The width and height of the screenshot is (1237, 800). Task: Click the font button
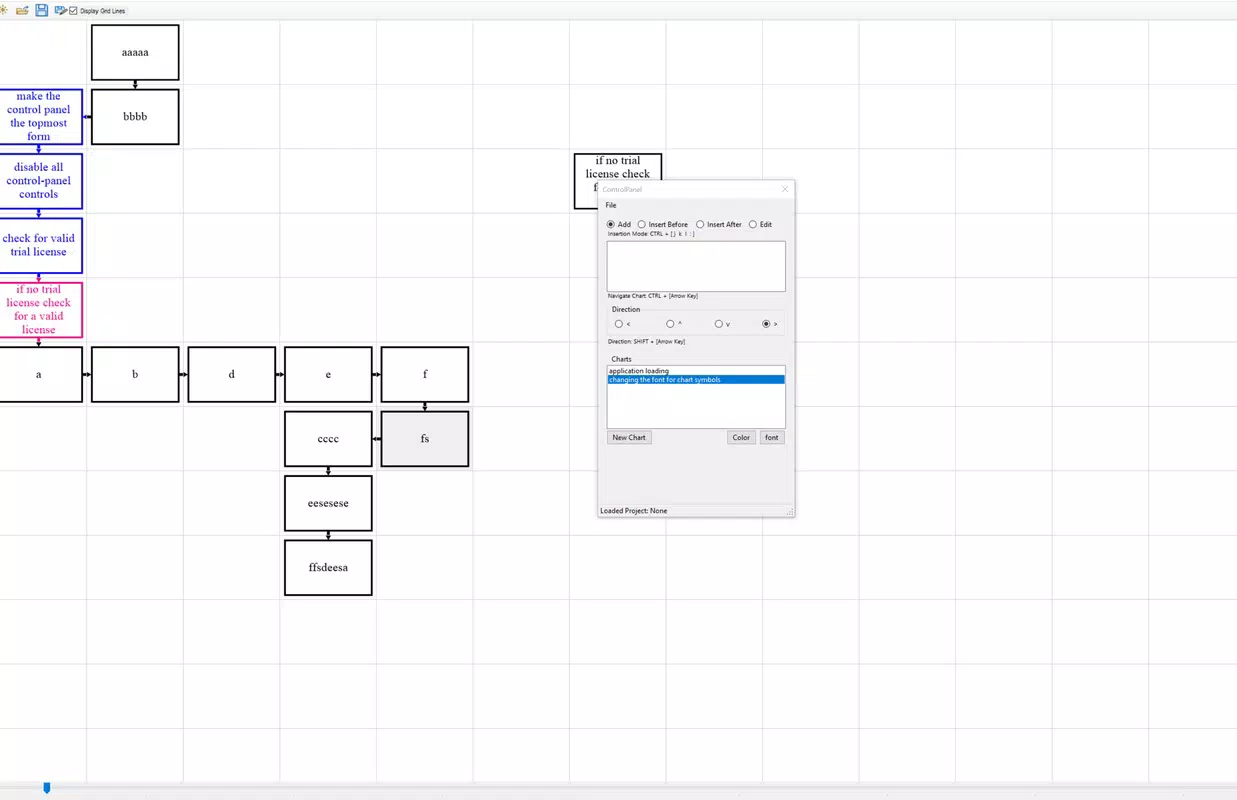[x=772, y=437]
